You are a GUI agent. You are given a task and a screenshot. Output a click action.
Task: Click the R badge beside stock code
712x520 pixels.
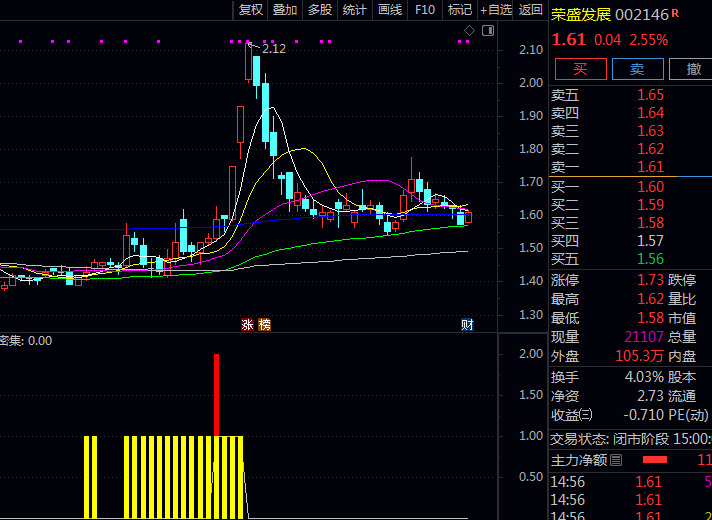(x=675, y=13)
